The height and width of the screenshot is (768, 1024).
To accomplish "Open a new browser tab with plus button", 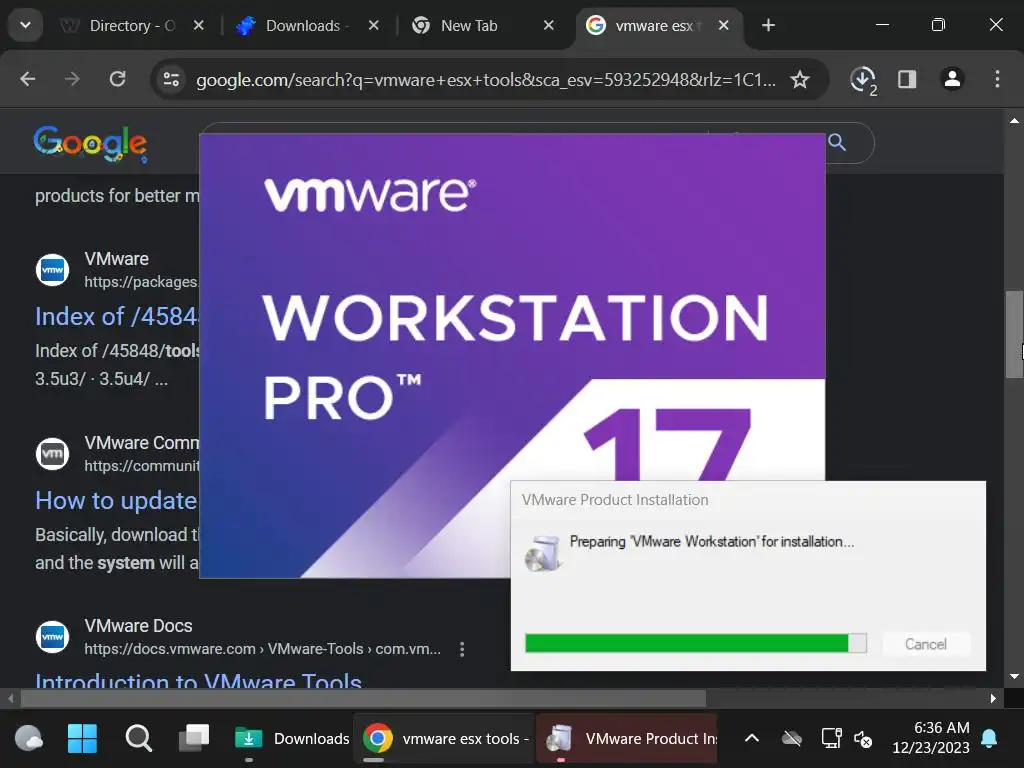I will coord(769,25).
